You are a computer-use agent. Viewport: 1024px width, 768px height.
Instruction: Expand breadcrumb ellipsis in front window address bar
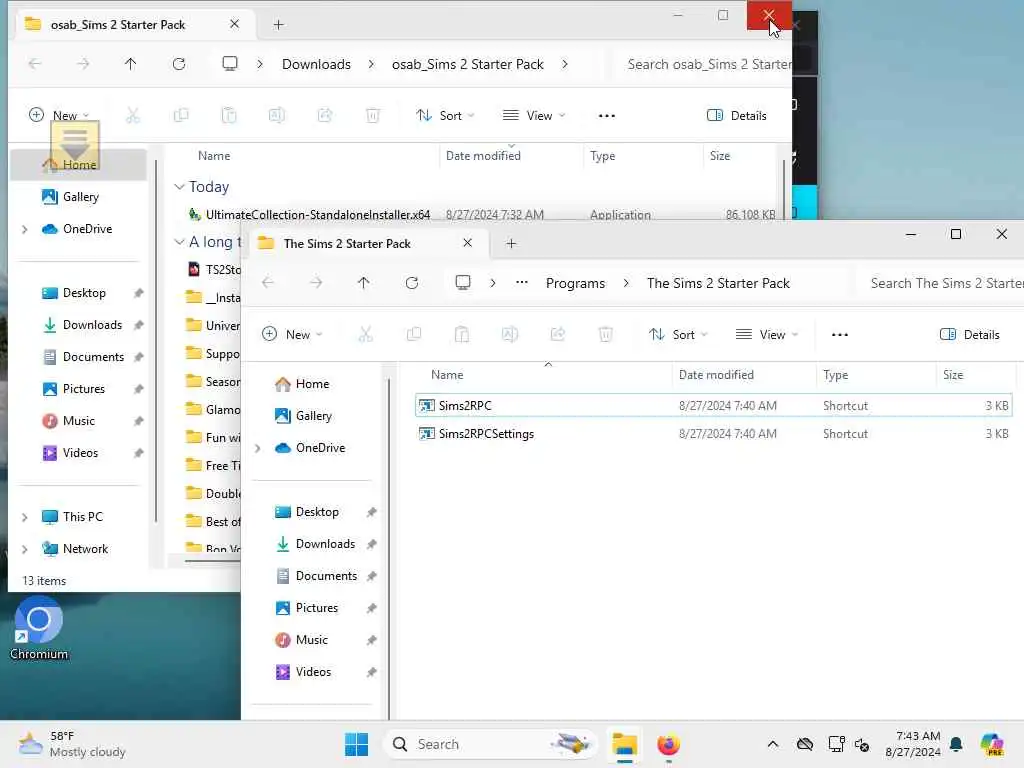pyautogui.click(x=521, y=283)
